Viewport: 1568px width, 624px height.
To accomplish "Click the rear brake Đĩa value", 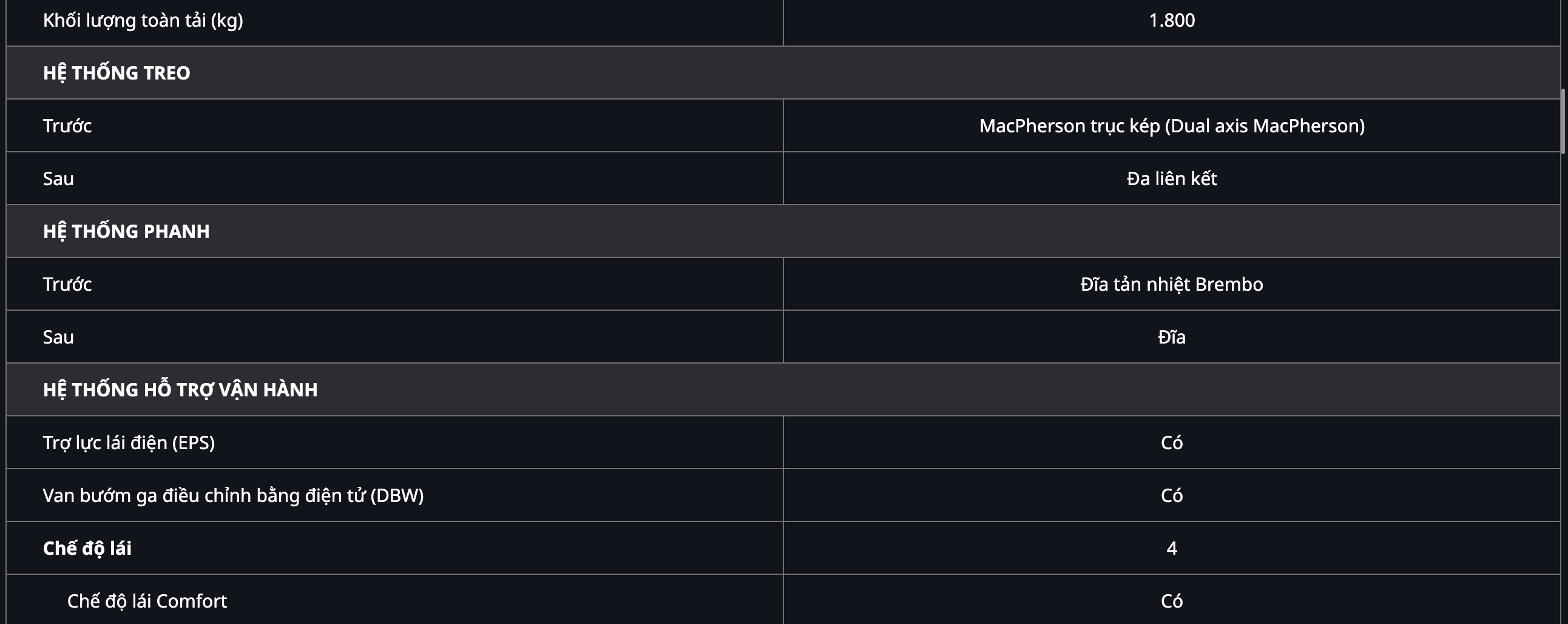I will [x=1172, y=337].
